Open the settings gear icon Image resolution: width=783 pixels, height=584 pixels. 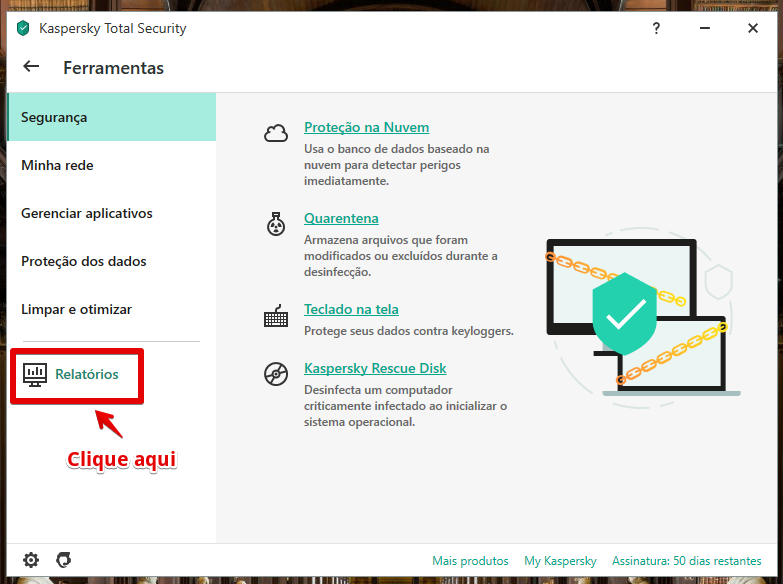pos(31,560)
